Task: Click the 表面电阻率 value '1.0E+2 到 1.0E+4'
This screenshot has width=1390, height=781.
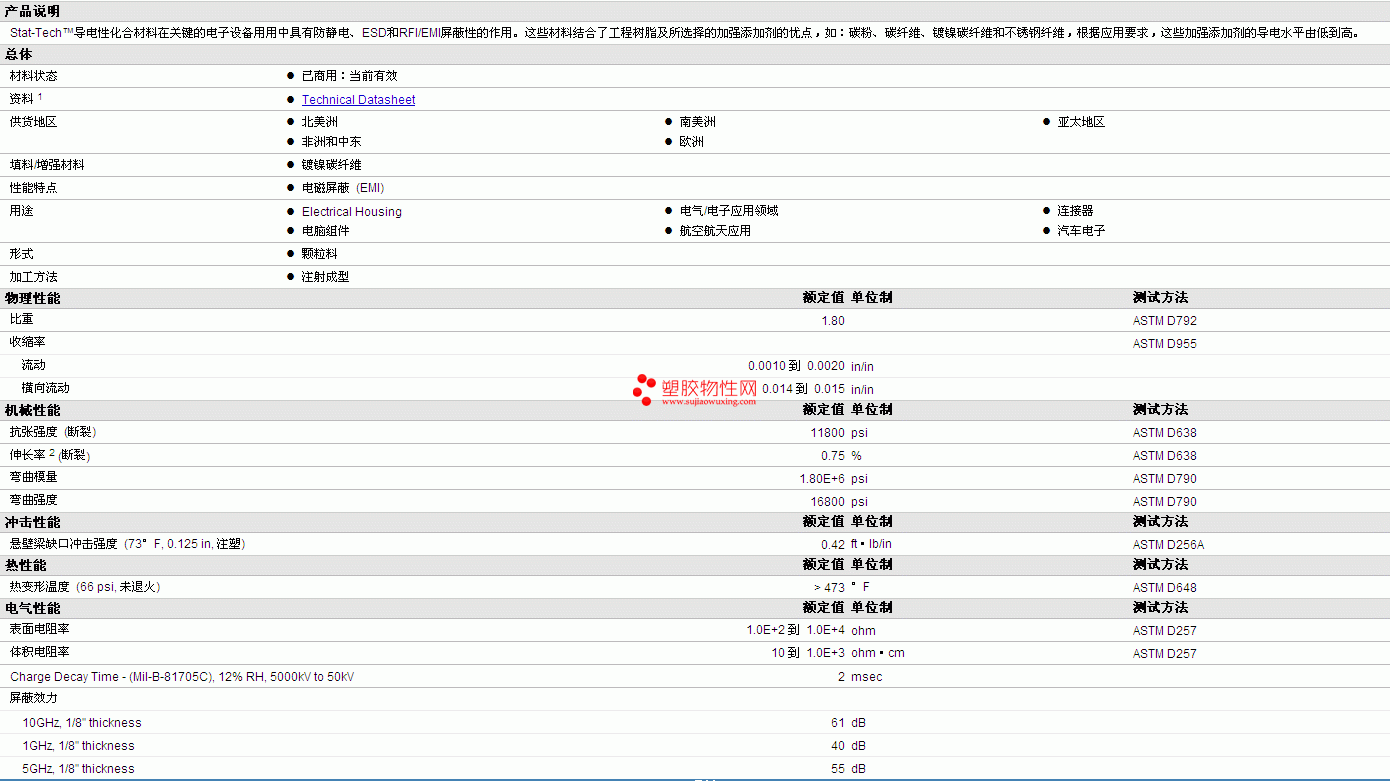Action: (795, 631)
